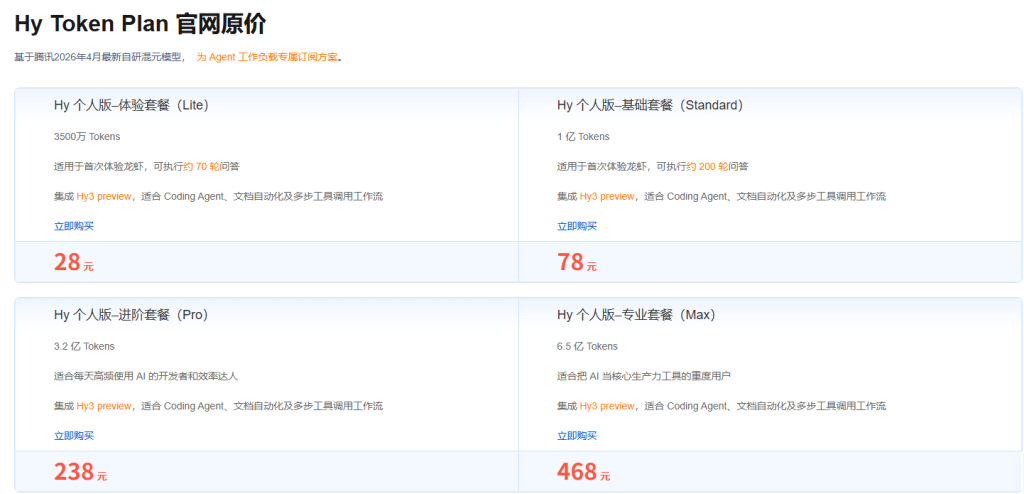Image resolution: width=1024 pixels, height=494 pixels.
Task: Click the "78 元" price
Action: point(577,263)
